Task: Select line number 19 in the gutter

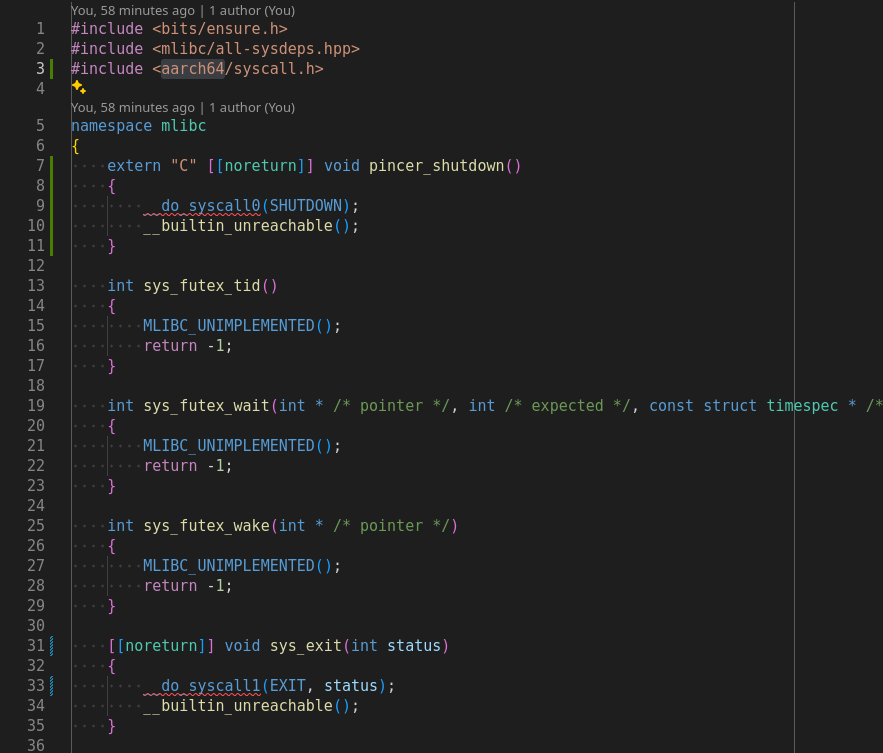Action: pyautogui.click(x=36, y=406)
